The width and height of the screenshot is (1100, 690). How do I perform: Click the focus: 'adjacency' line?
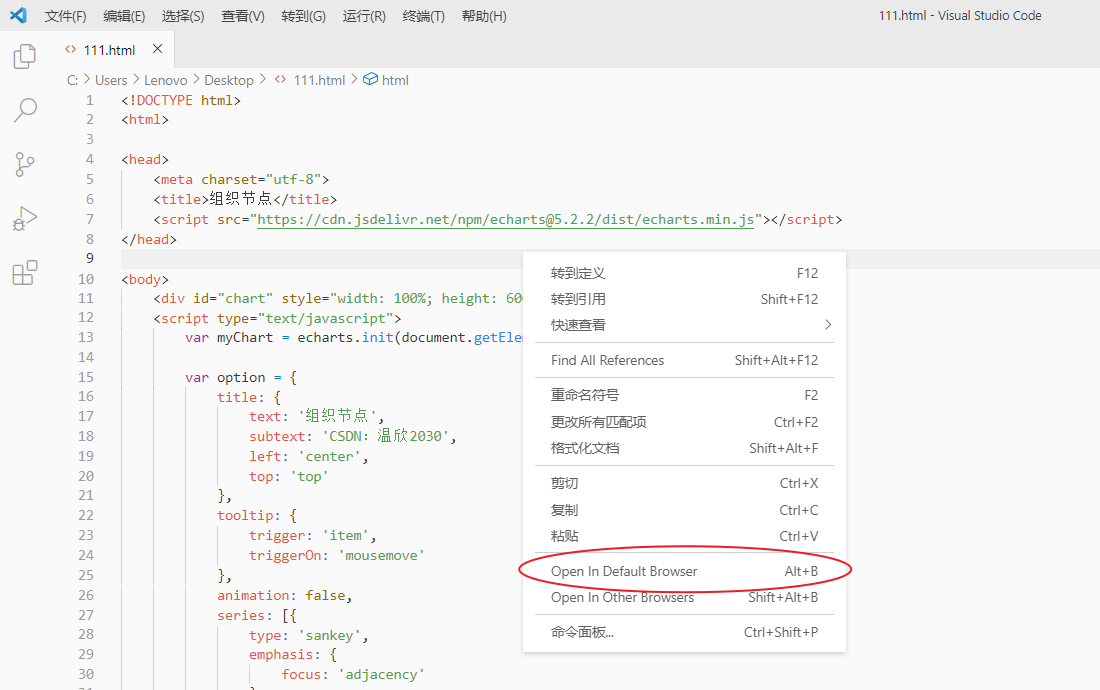click(x=353, y=675)
